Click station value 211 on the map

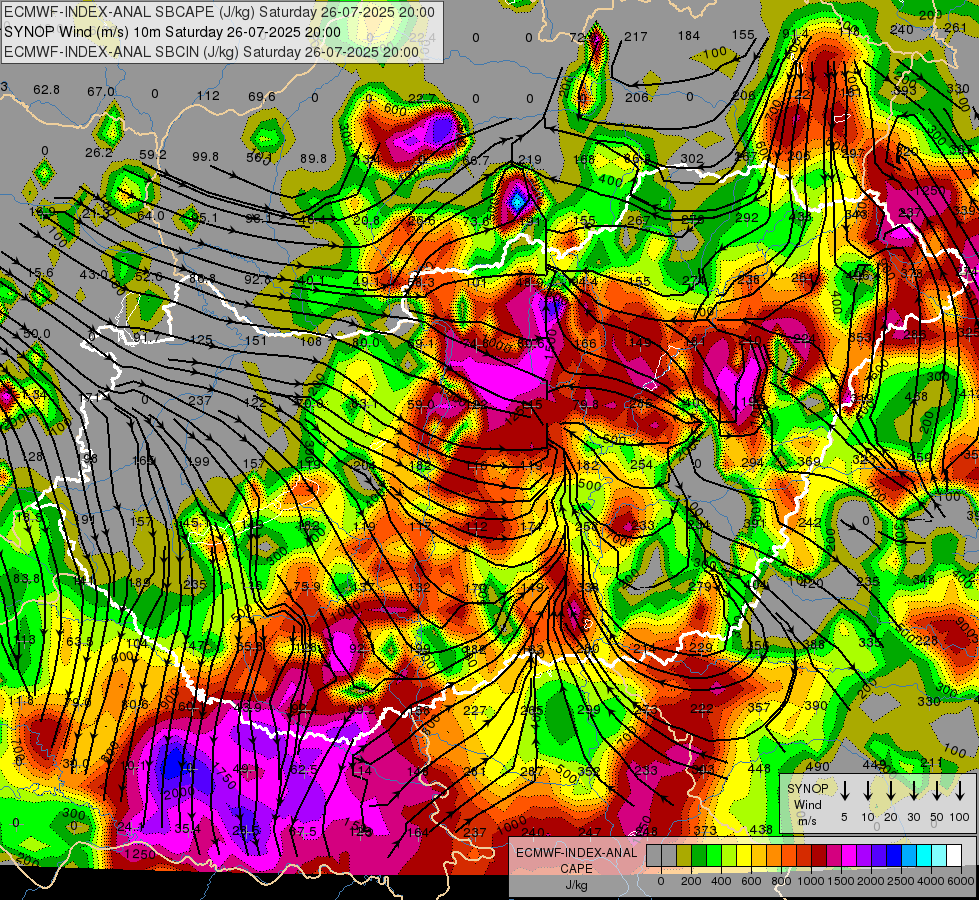point(931,762)
